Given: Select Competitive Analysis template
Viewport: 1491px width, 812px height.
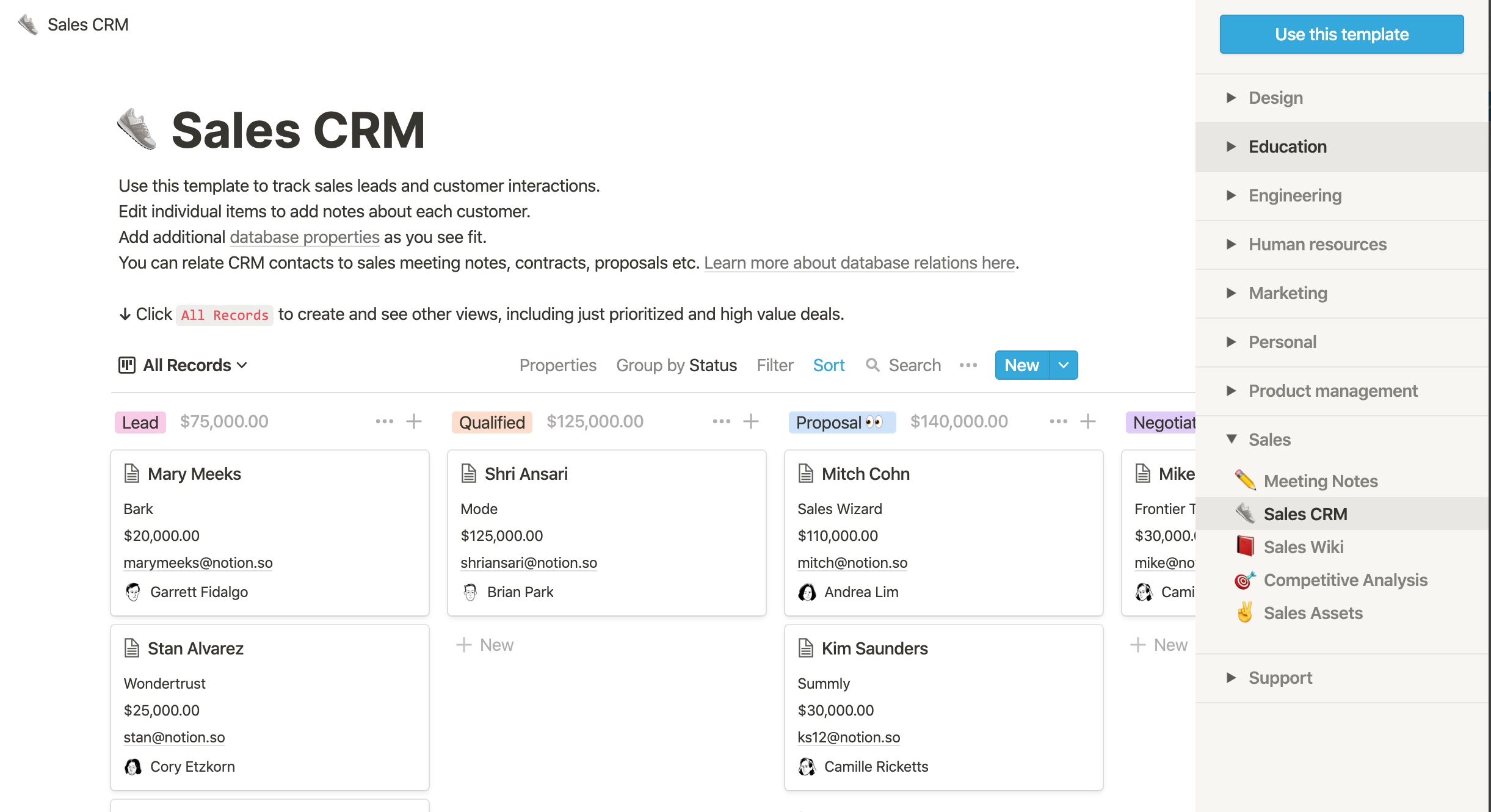Looking at the screenshot, I should click(x=1345, y=580).
